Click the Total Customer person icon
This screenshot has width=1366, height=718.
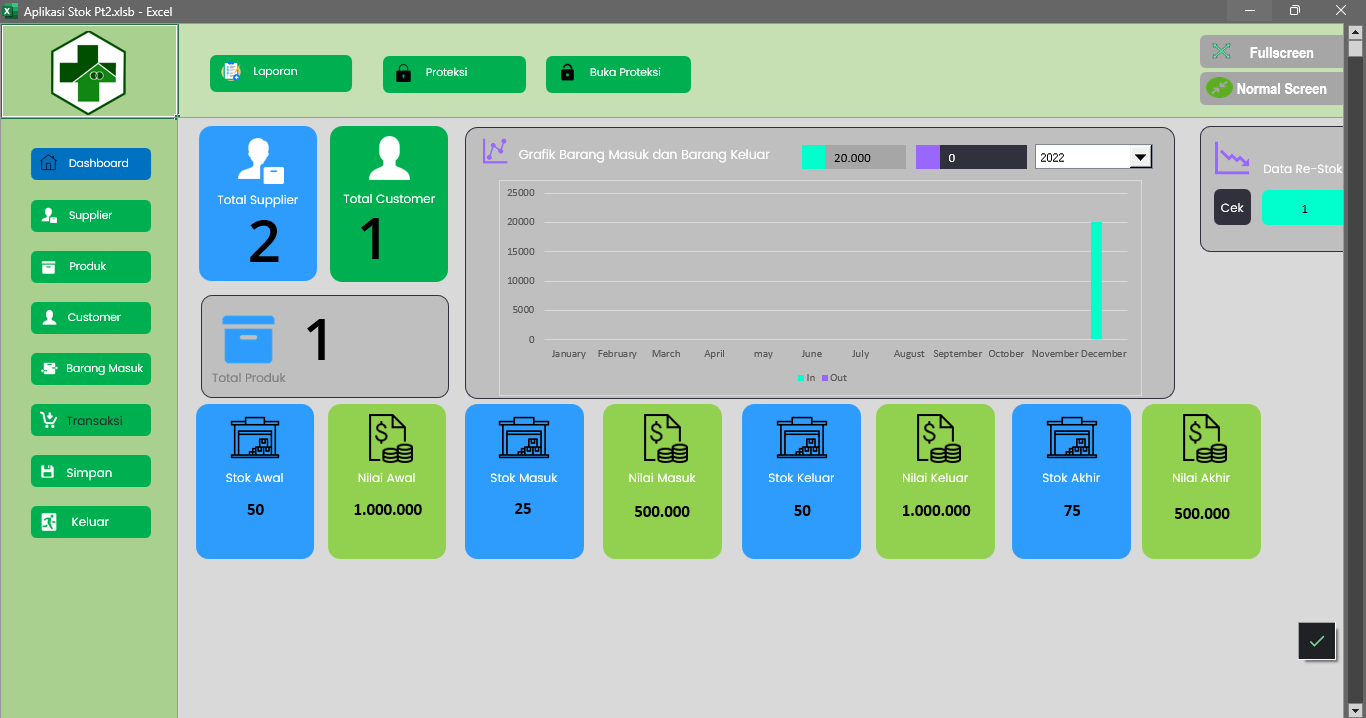389,158
